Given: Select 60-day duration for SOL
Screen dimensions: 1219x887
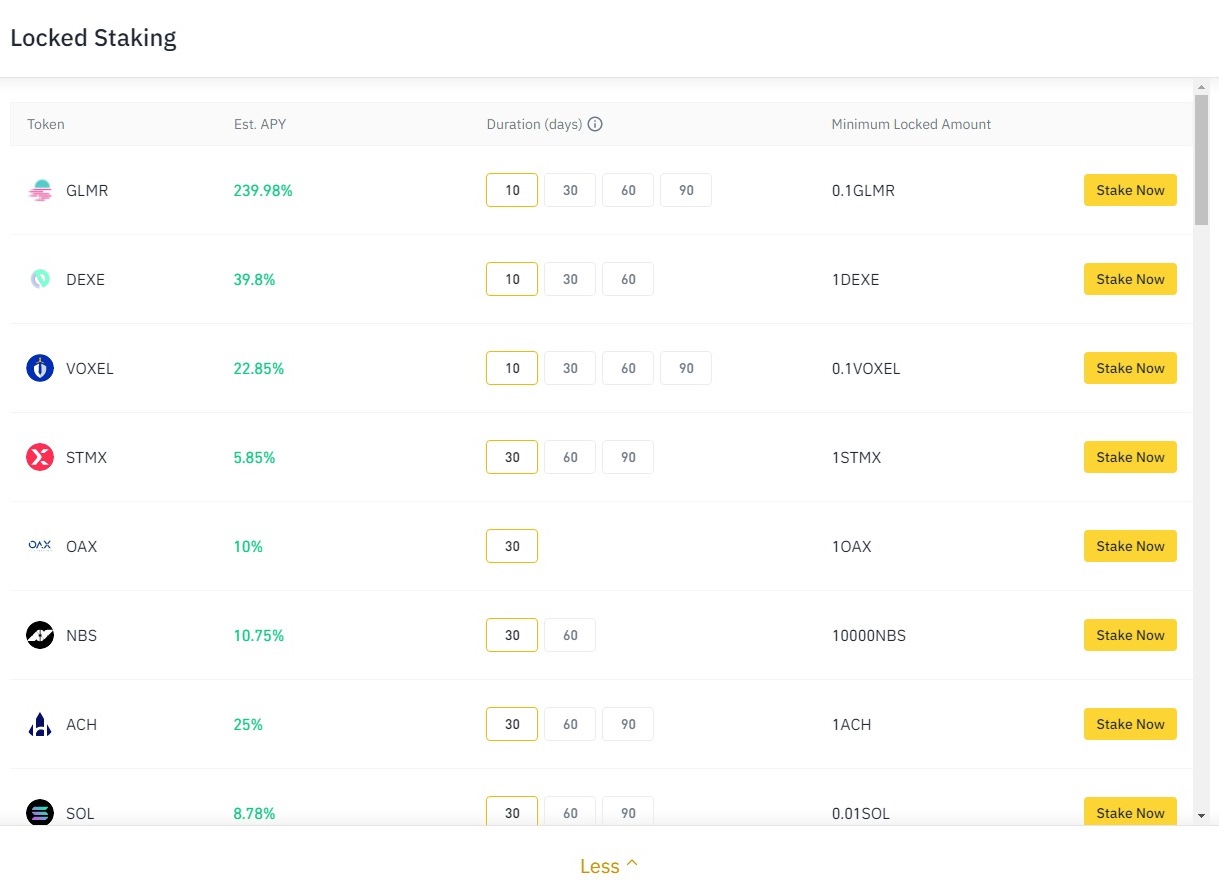Looking at the screenshot, I should coord(570,811).
